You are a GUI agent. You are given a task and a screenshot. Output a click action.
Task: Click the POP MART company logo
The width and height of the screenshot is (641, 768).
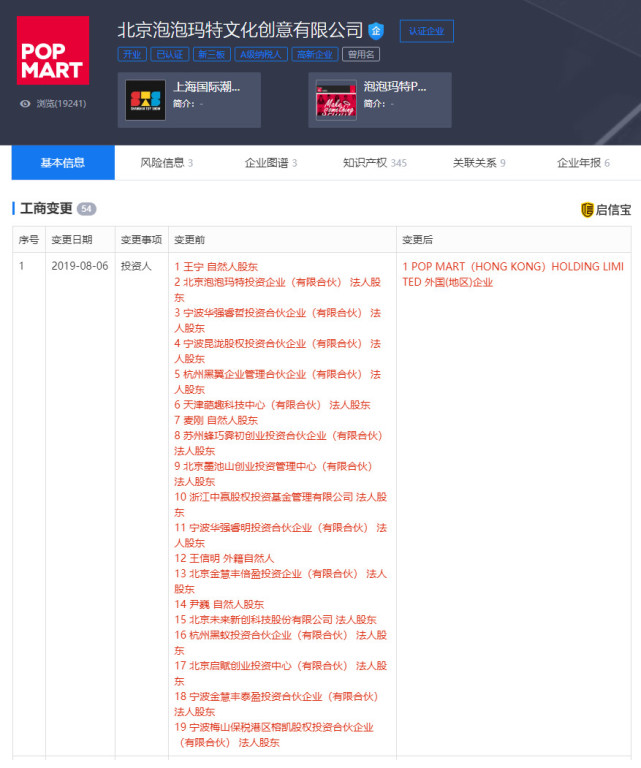point(53,50)
